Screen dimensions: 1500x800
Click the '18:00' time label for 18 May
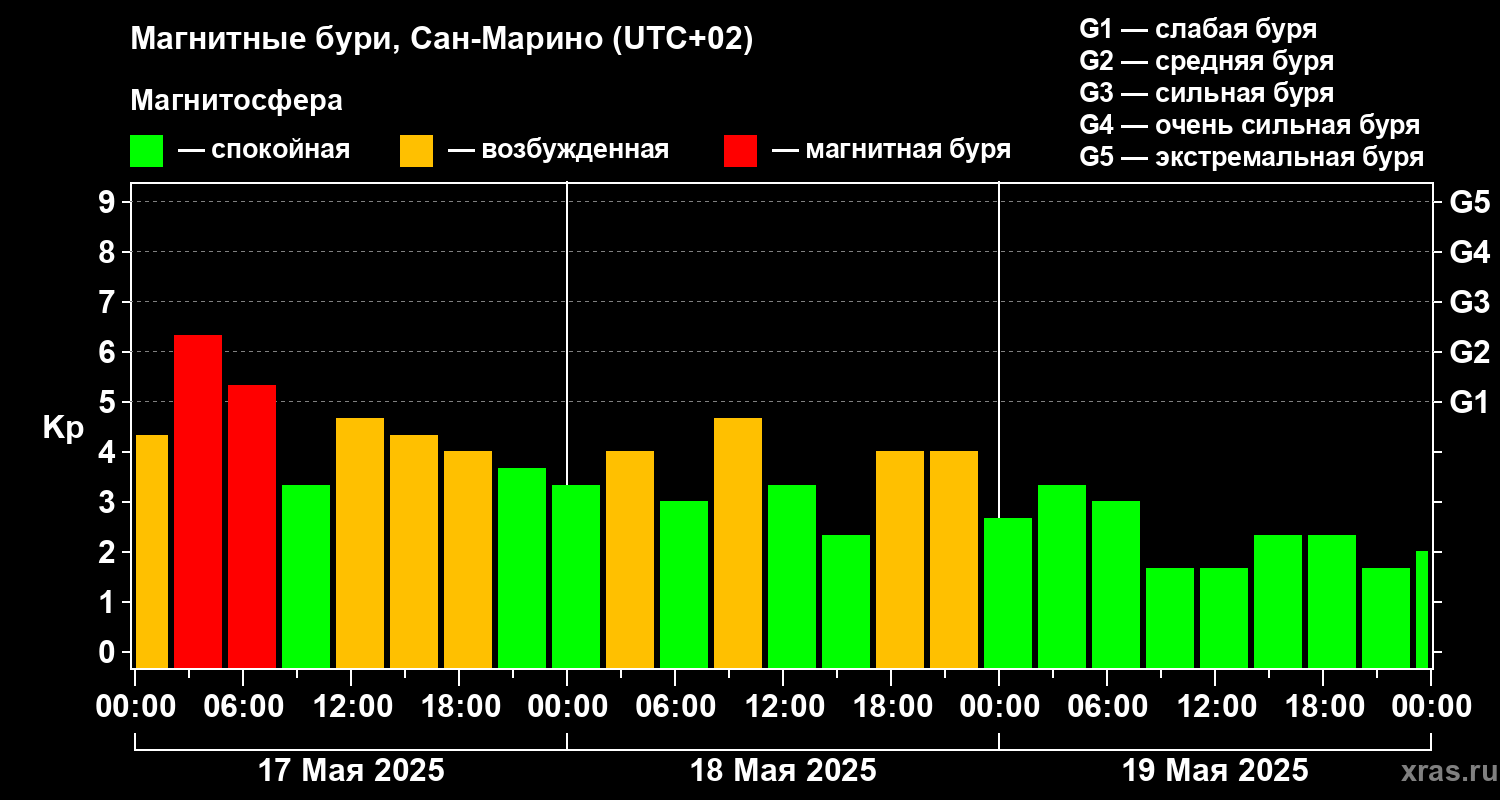tap(891, 706)
